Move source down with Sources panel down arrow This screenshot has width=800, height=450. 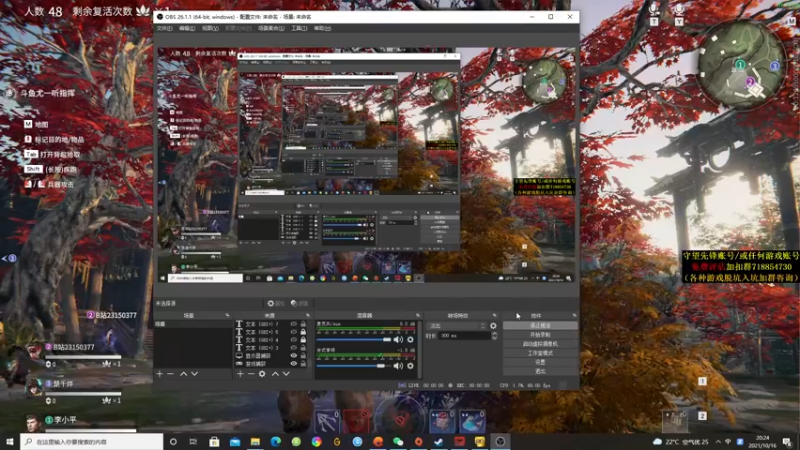pos(286,374)
